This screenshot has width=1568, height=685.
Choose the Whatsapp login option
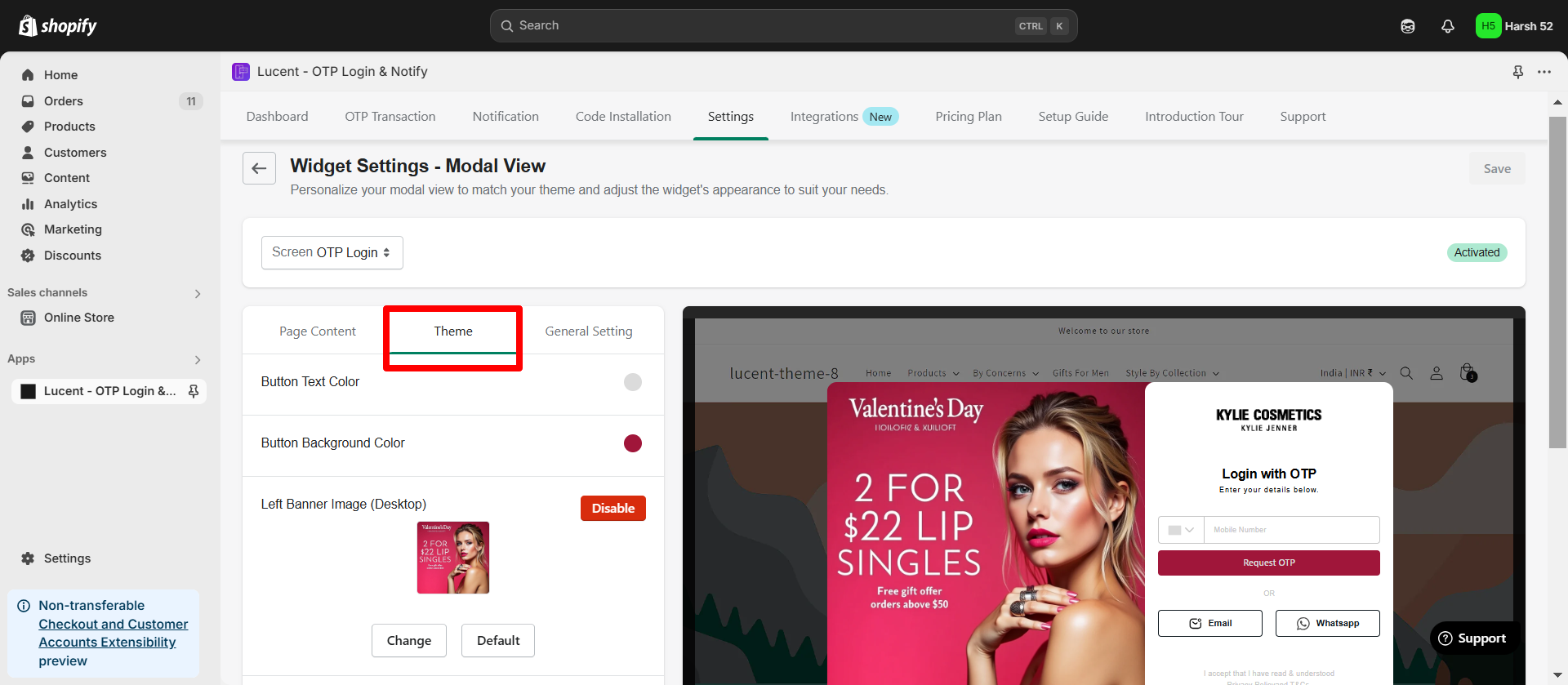click(1328, 623)
